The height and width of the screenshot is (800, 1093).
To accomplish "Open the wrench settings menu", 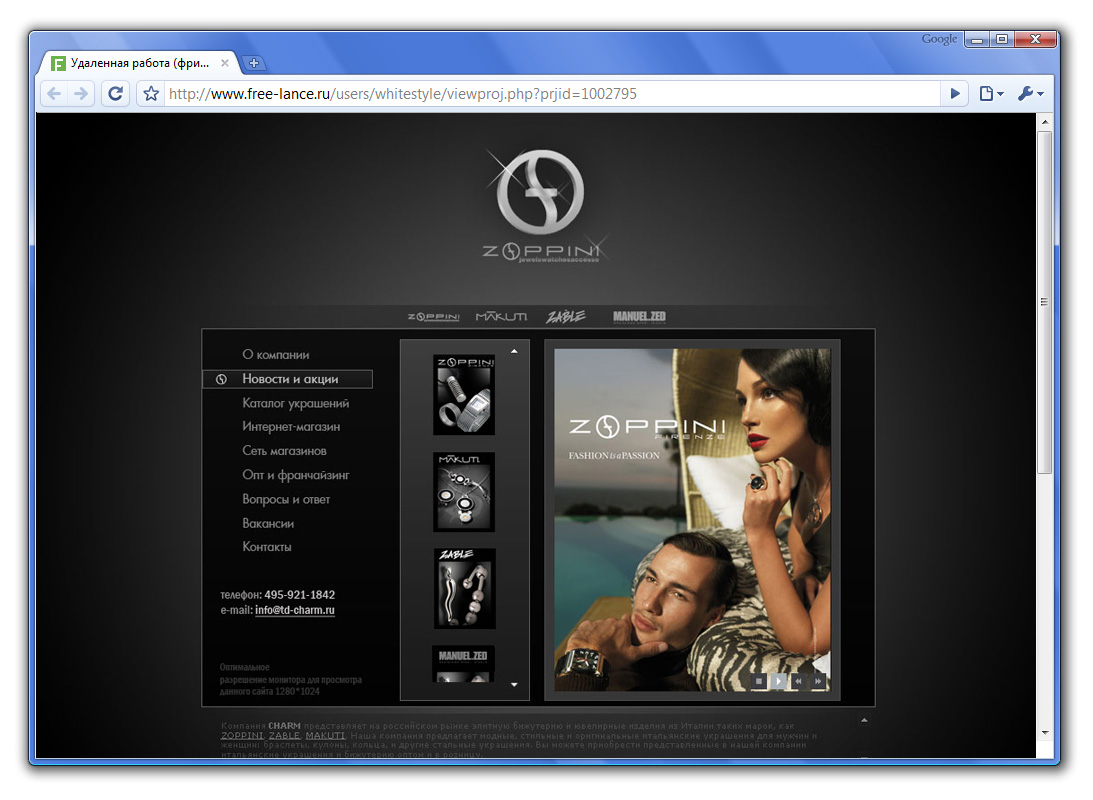I will (x=1030, y=93).
